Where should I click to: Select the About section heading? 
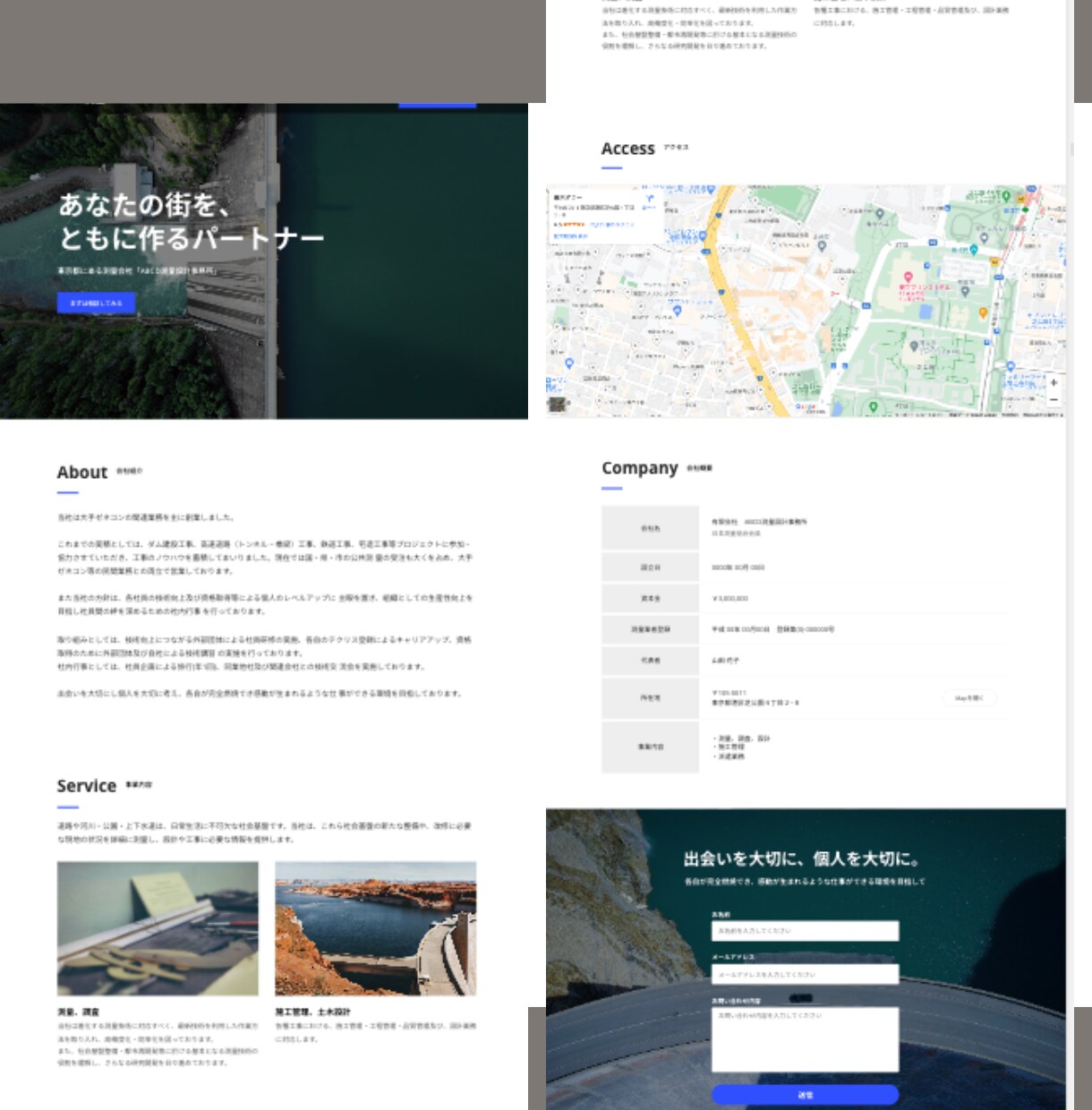pyautogui.click(x=82, y=472)
